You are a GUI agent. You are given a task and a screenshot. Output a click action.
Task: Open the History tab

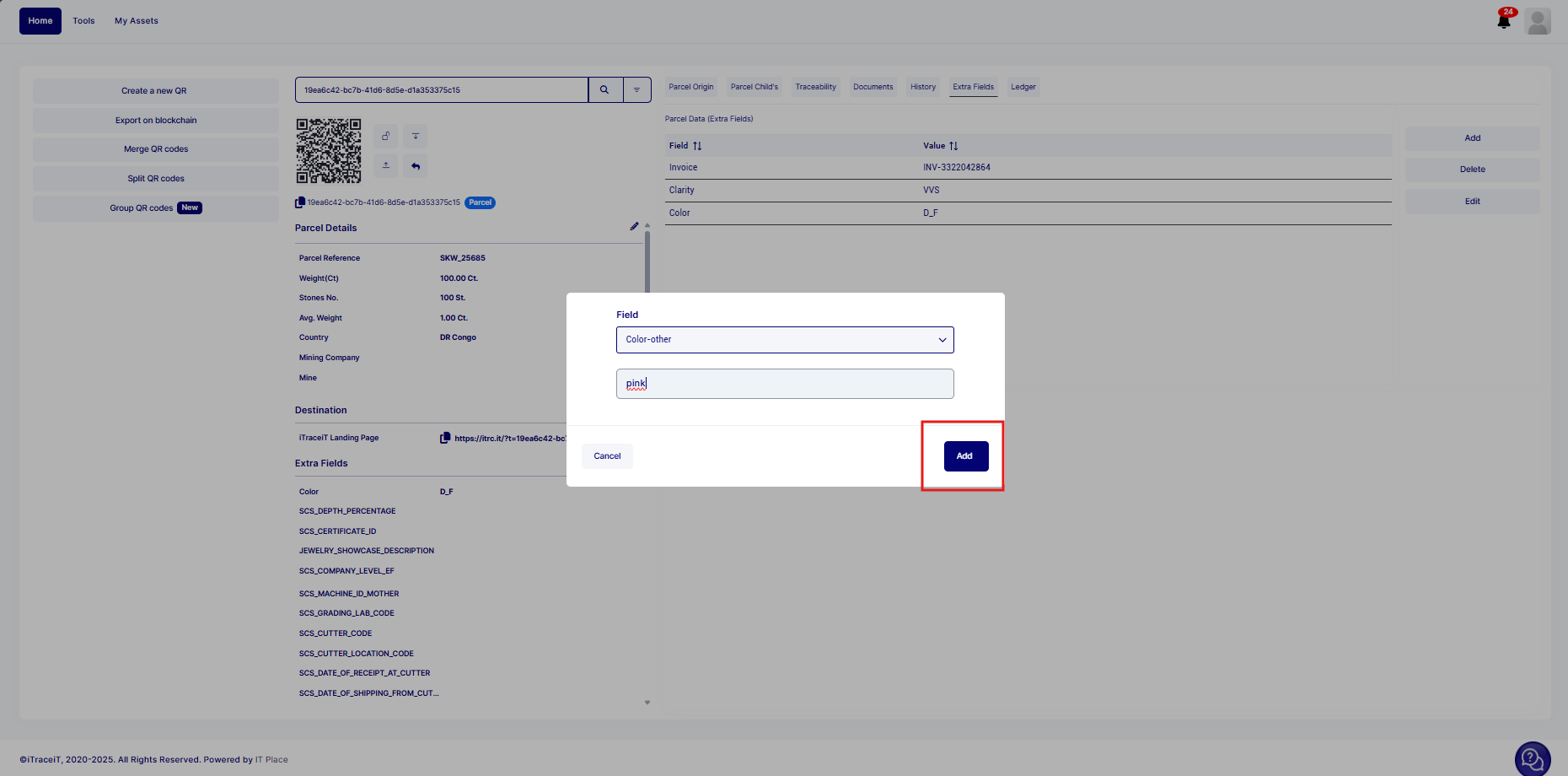point(922,87)
